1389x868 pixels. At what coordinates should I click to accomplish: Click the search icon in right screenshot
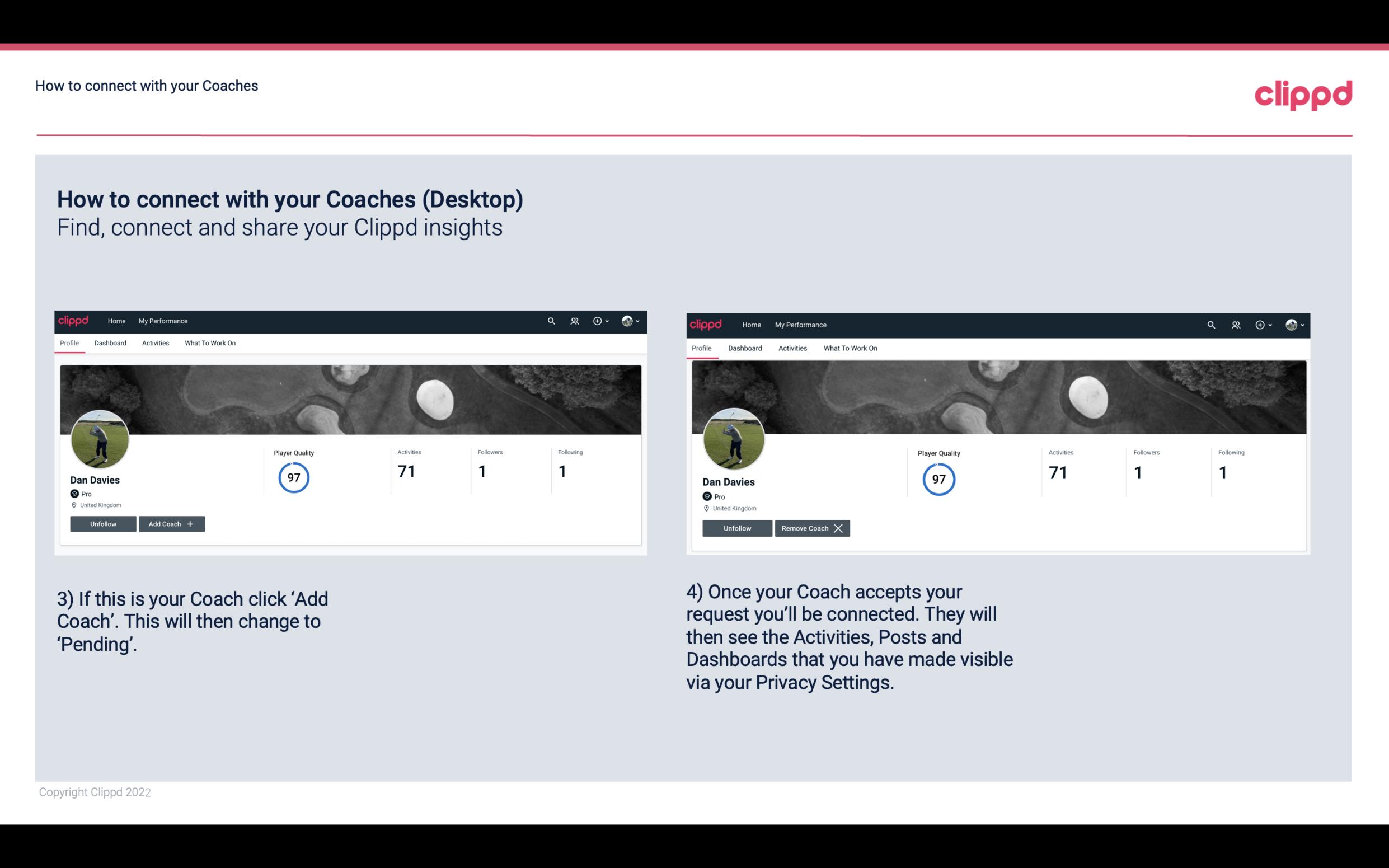(1211, 324)
